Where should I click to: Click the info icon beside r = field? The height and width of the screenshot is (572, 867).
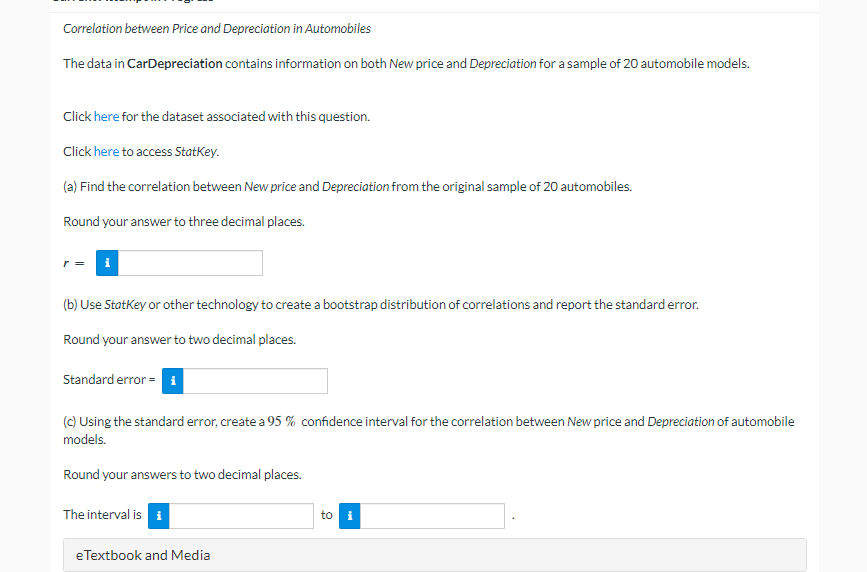point(107,263)
